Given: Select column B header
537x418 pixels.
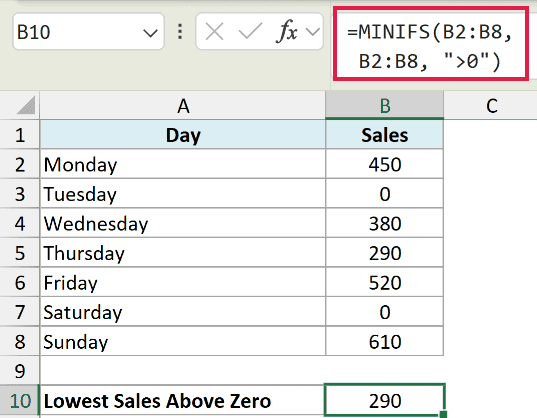Looking at the screenshot, I should [x=384, y=105].
